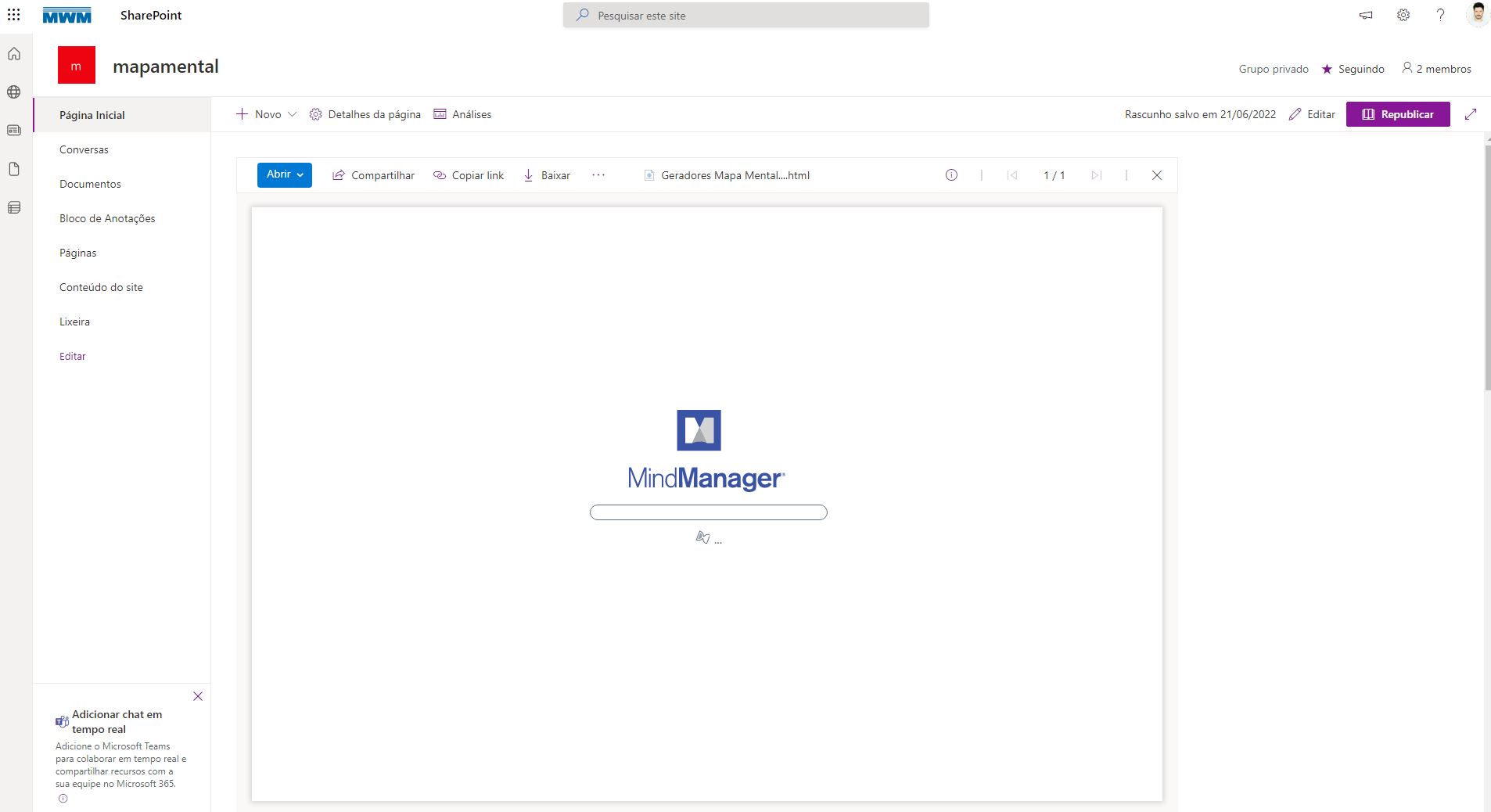The image size is (1491, 812).
Task: Expand the Abrir dropdown button
Action: coord(284,174)
